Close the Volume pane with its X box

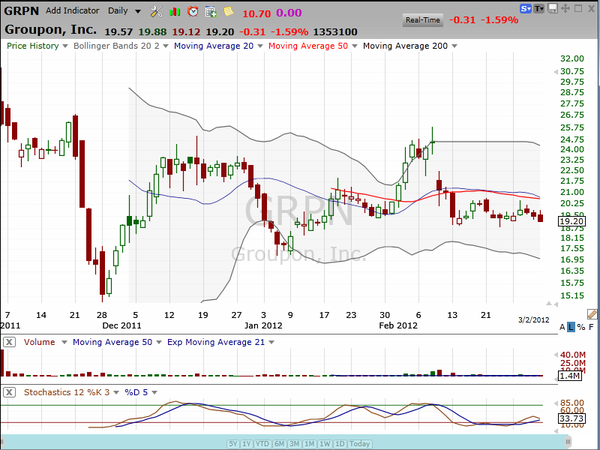tap(9, 342)
